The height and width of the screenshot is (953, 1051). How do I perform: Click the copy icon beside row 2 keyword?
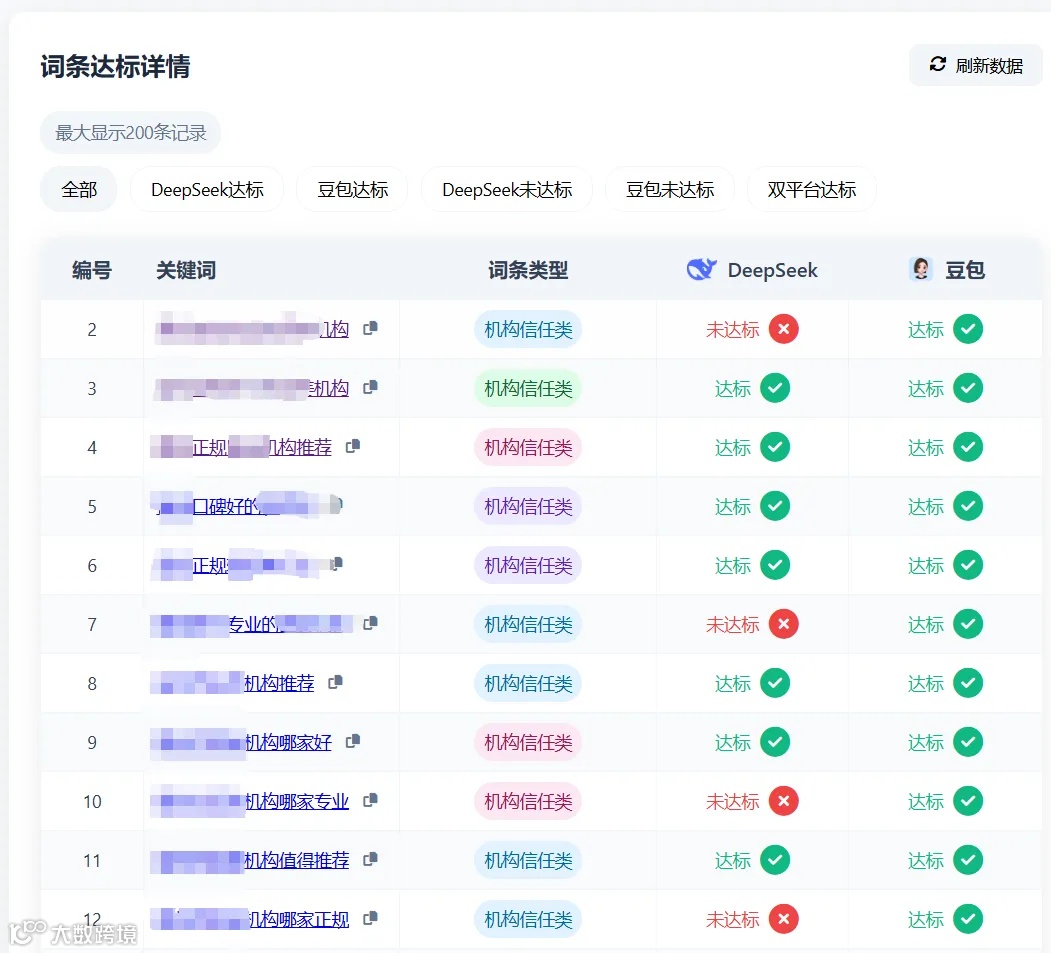368,328
